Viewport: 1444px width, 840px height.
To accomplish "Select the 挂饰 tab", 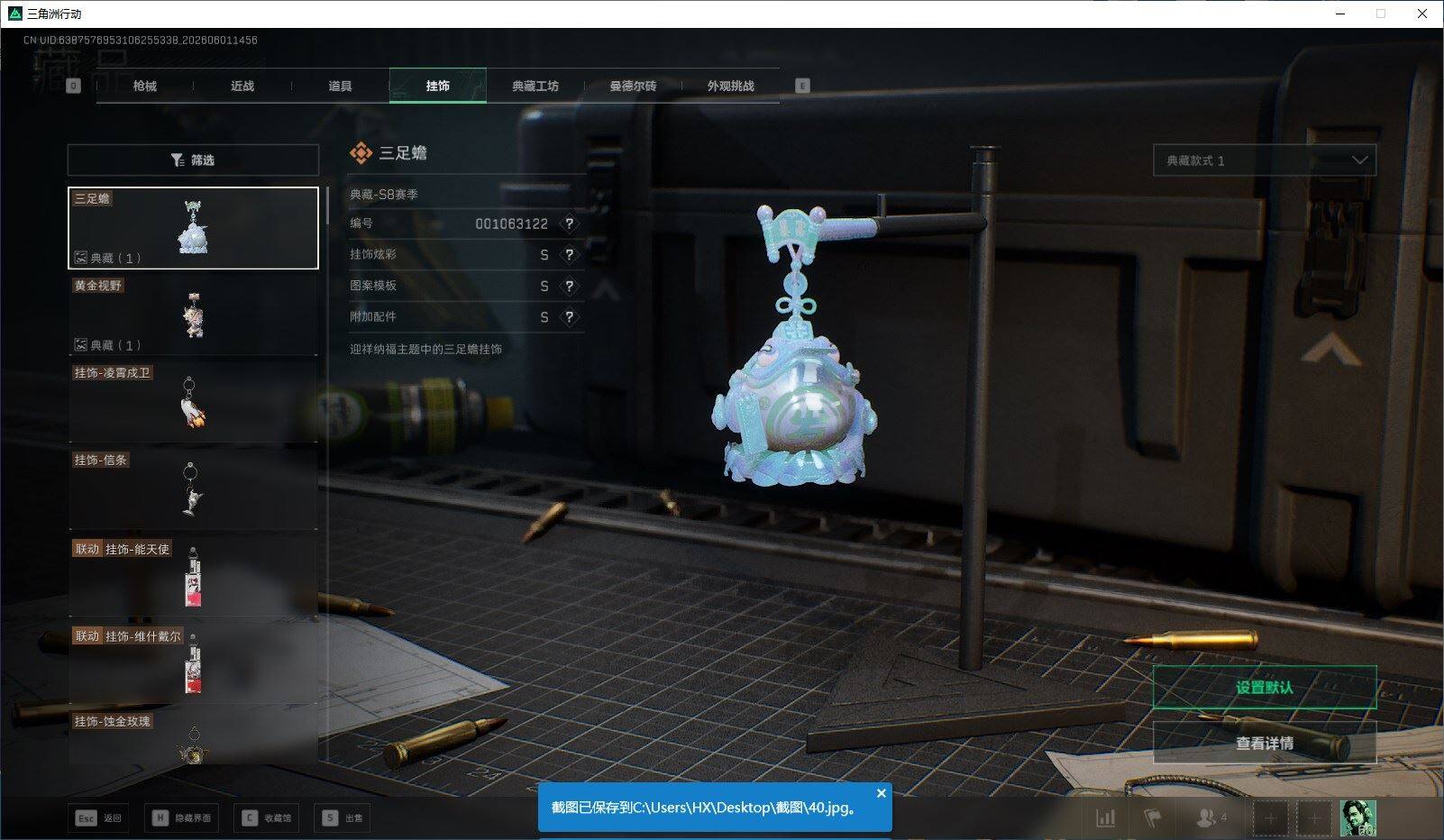I will [438, 86].
